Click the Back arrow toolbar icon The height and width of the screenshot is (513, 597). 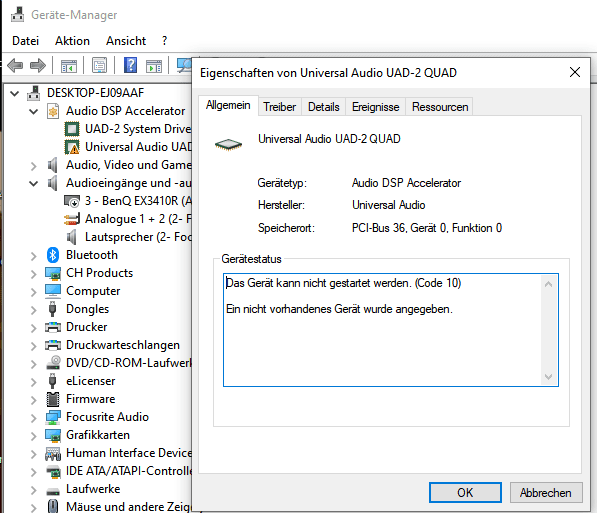point(15,66)
